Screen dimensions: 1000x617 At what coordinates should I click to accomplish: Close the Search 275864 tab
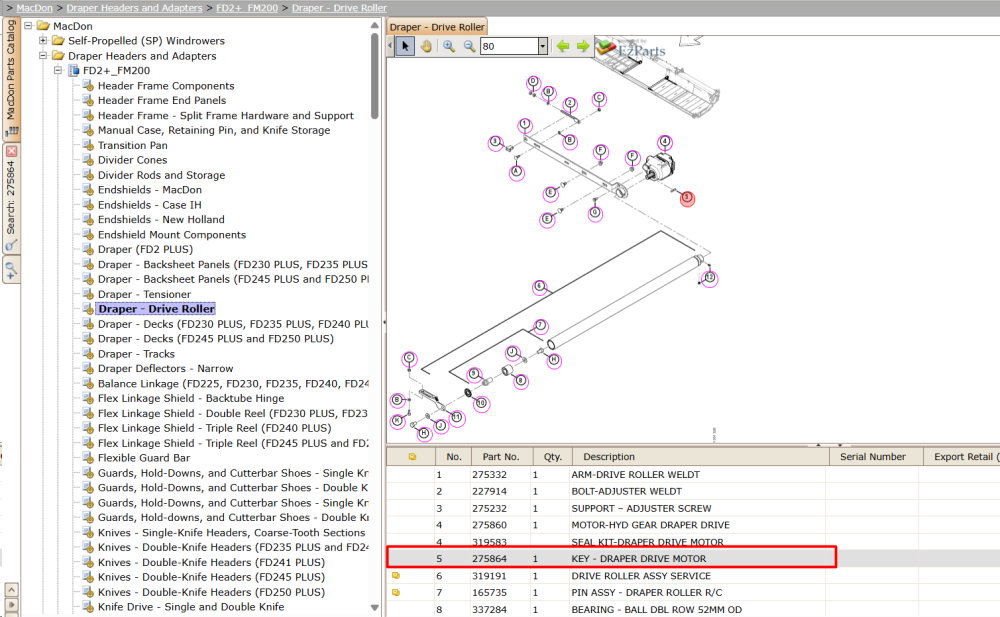[x=11, y=151]
